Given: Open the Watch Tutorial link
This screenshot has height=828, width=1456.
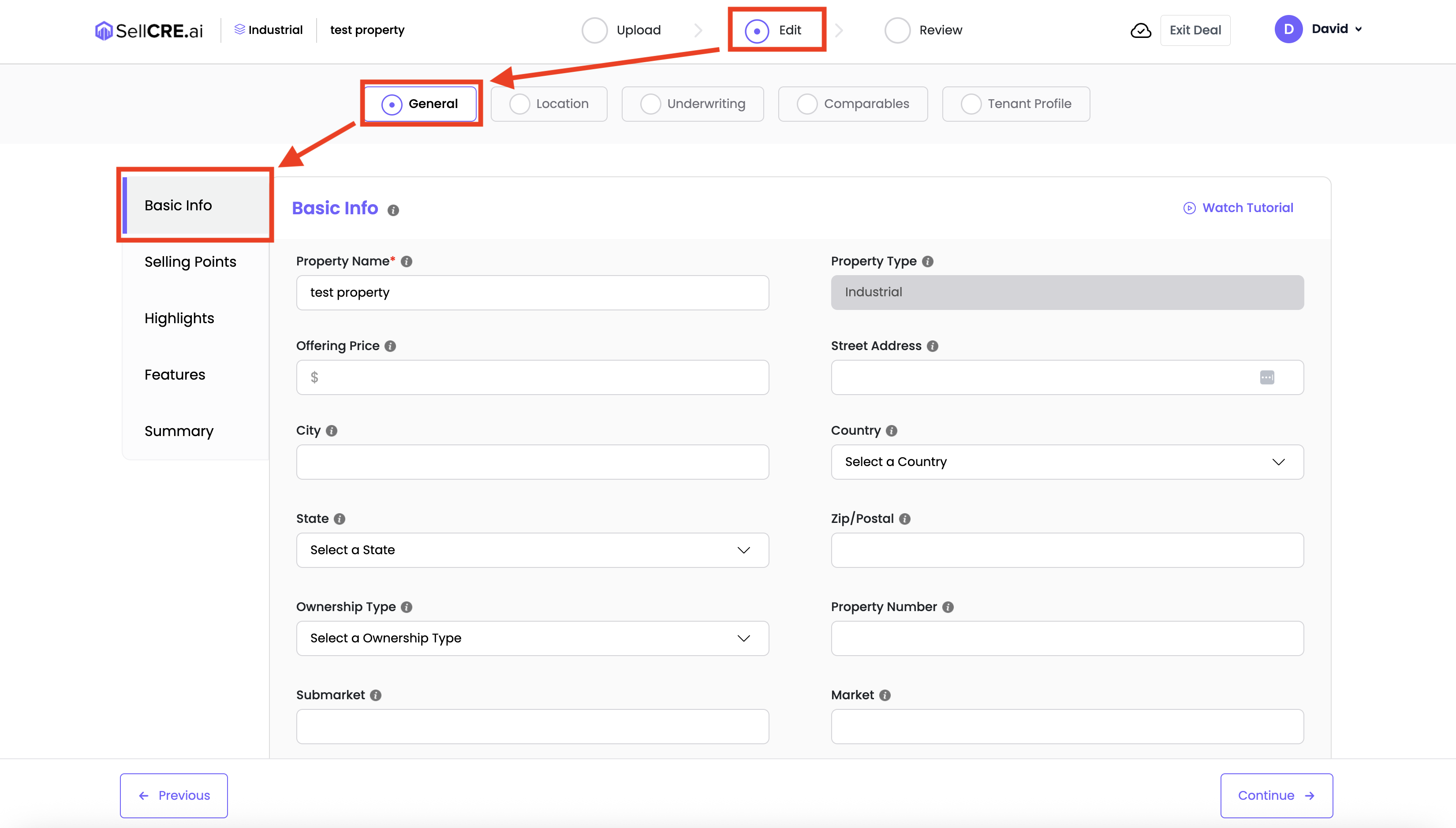Looking at the screenshot, I should tap(1238, 208).
